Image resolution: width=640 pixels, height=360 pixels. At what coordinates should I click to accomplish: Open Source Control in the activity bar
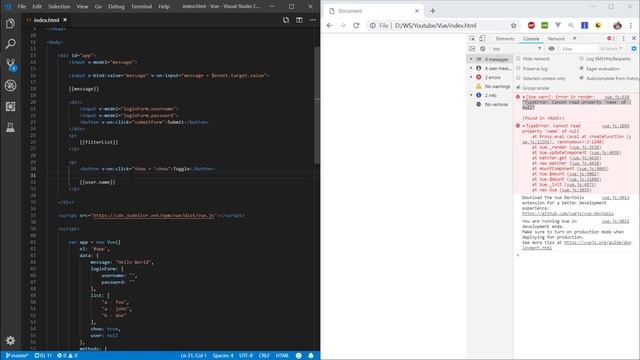[x=10, y=64]
